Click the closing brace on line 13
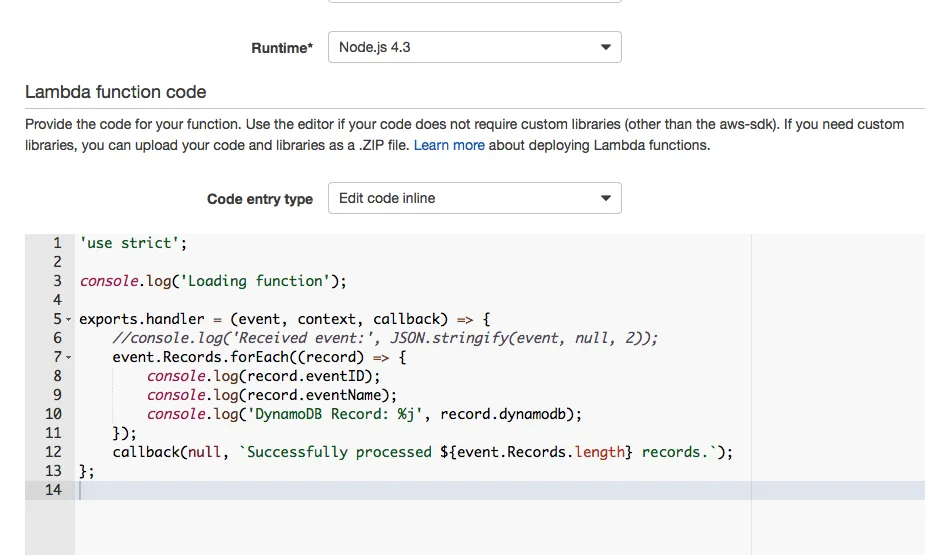942x555 pixels. pos(84,471)
